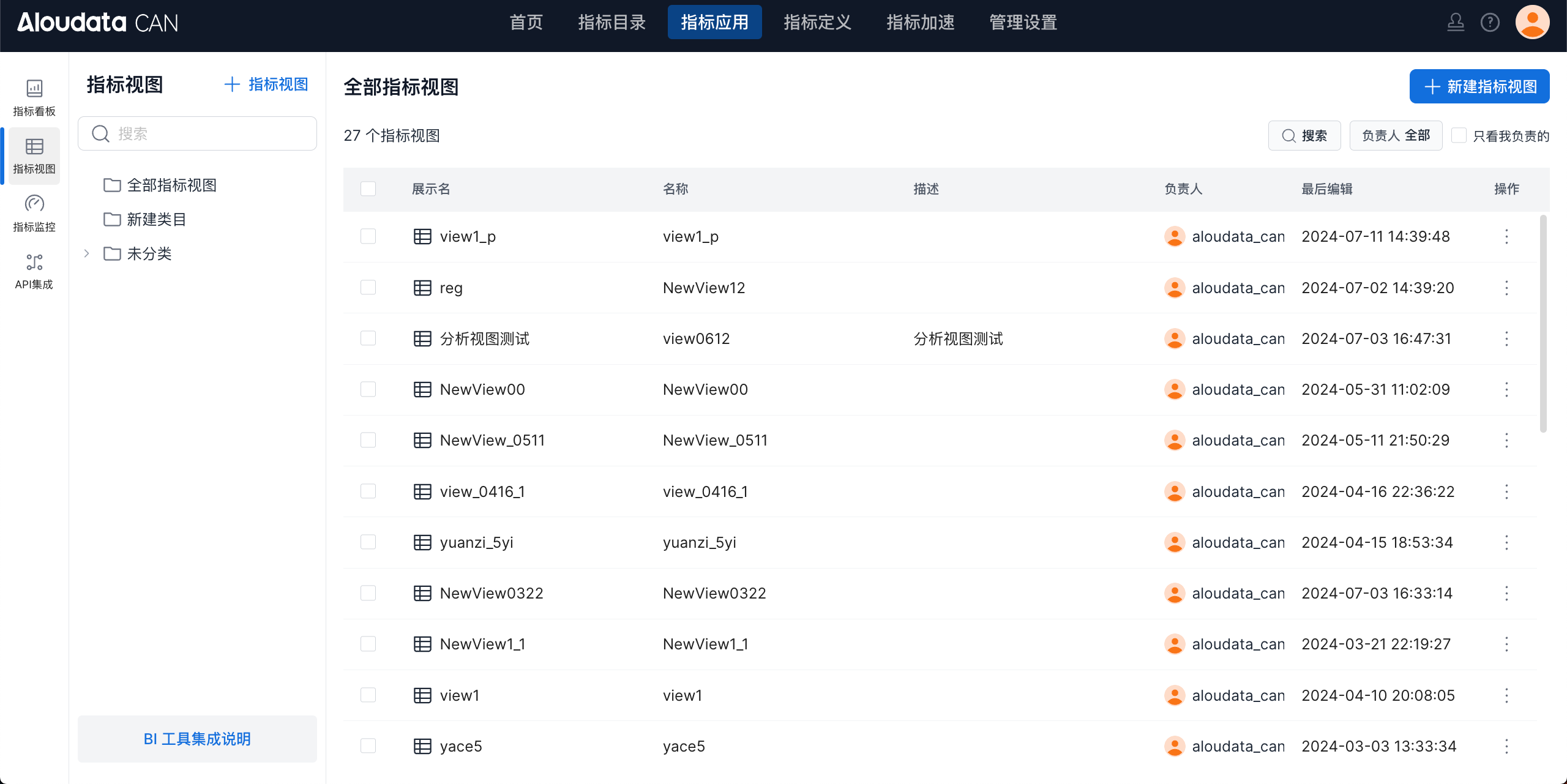Image resolution: width=1567 pixels, height=784 pixels.
Task: Switch to the 指标定义 top menu
Action: click(x=817, y=23)
